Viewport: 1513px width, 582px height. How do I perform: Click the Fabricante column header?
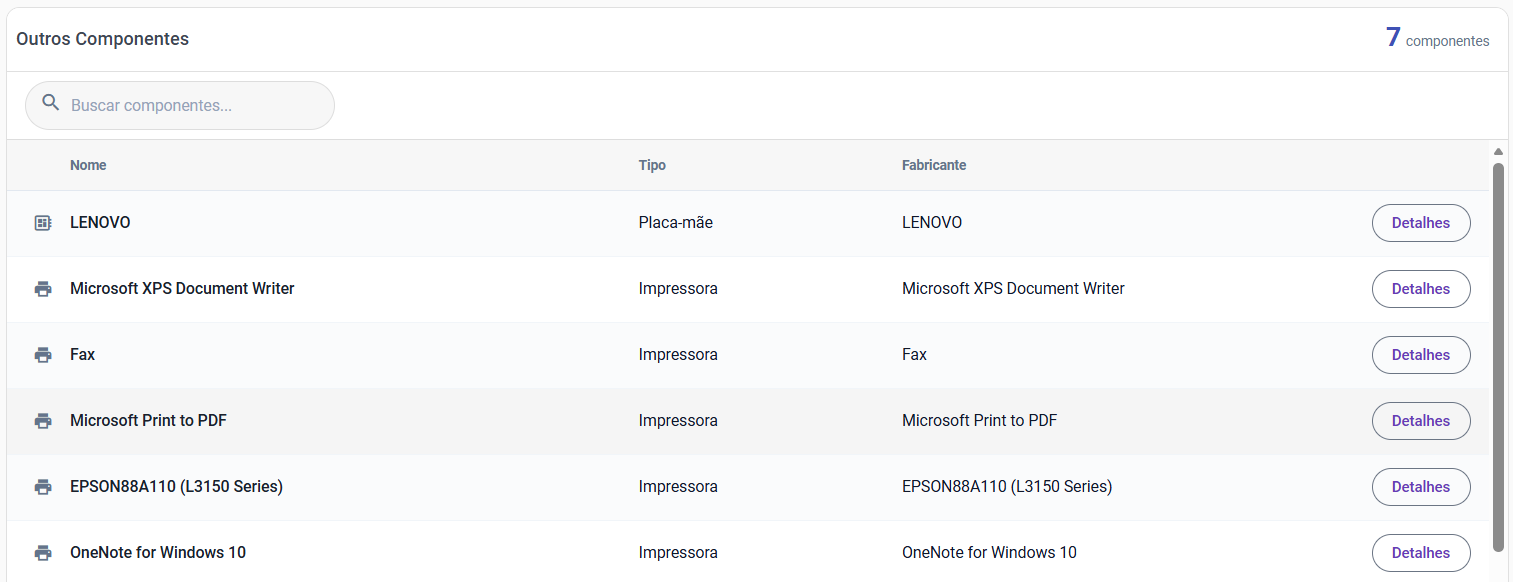pyautogui.click(x=934, y=165)
